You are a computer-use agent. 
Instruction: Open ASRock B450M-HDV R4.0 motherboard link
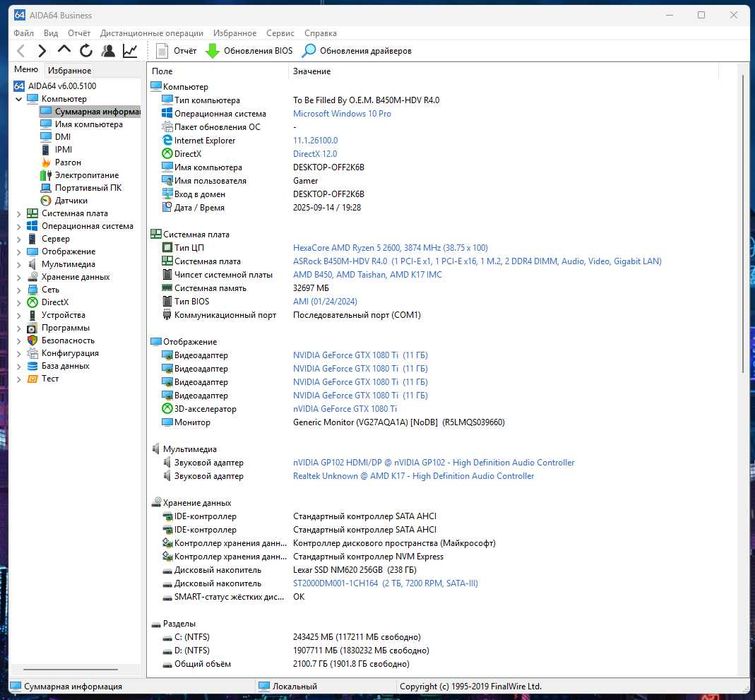(x=477, y=261)
